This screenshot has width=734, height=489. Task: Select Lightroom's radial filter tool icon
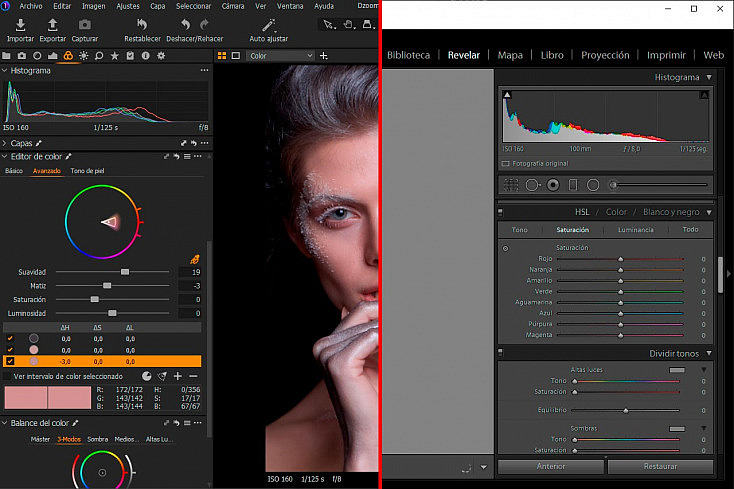[593, 185]
